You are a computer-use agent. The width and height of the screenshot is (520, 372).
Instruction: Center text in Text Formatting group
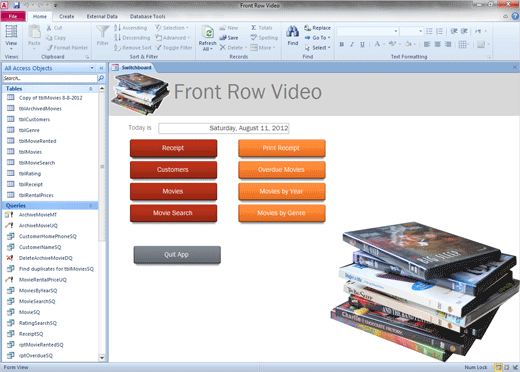click(437, 44)
